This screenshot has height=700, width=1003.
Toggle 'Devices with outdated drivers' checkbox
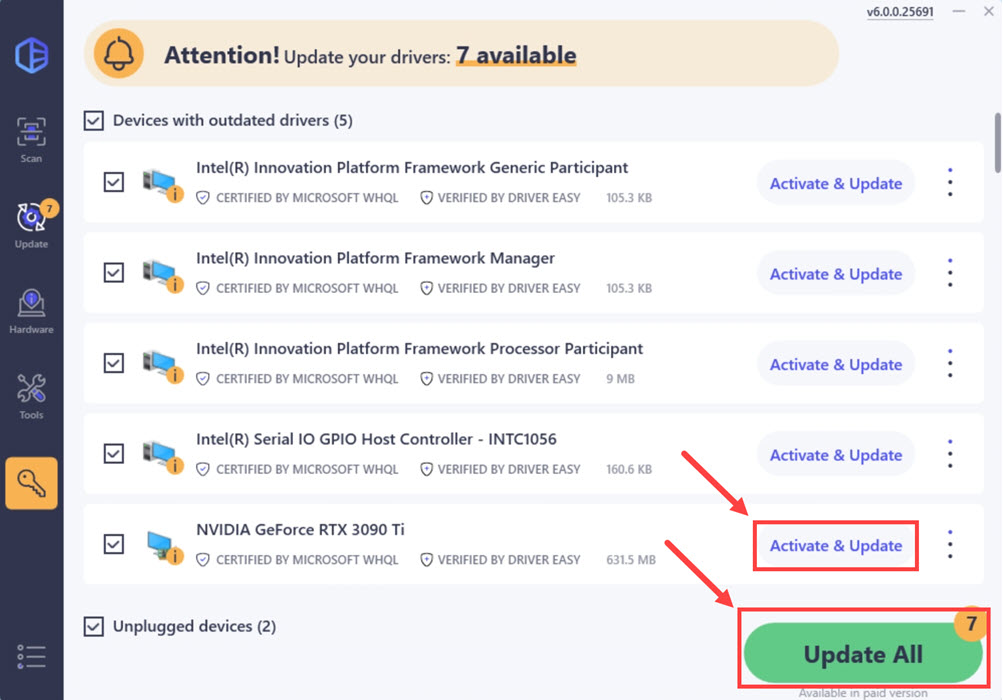[94, 121]
